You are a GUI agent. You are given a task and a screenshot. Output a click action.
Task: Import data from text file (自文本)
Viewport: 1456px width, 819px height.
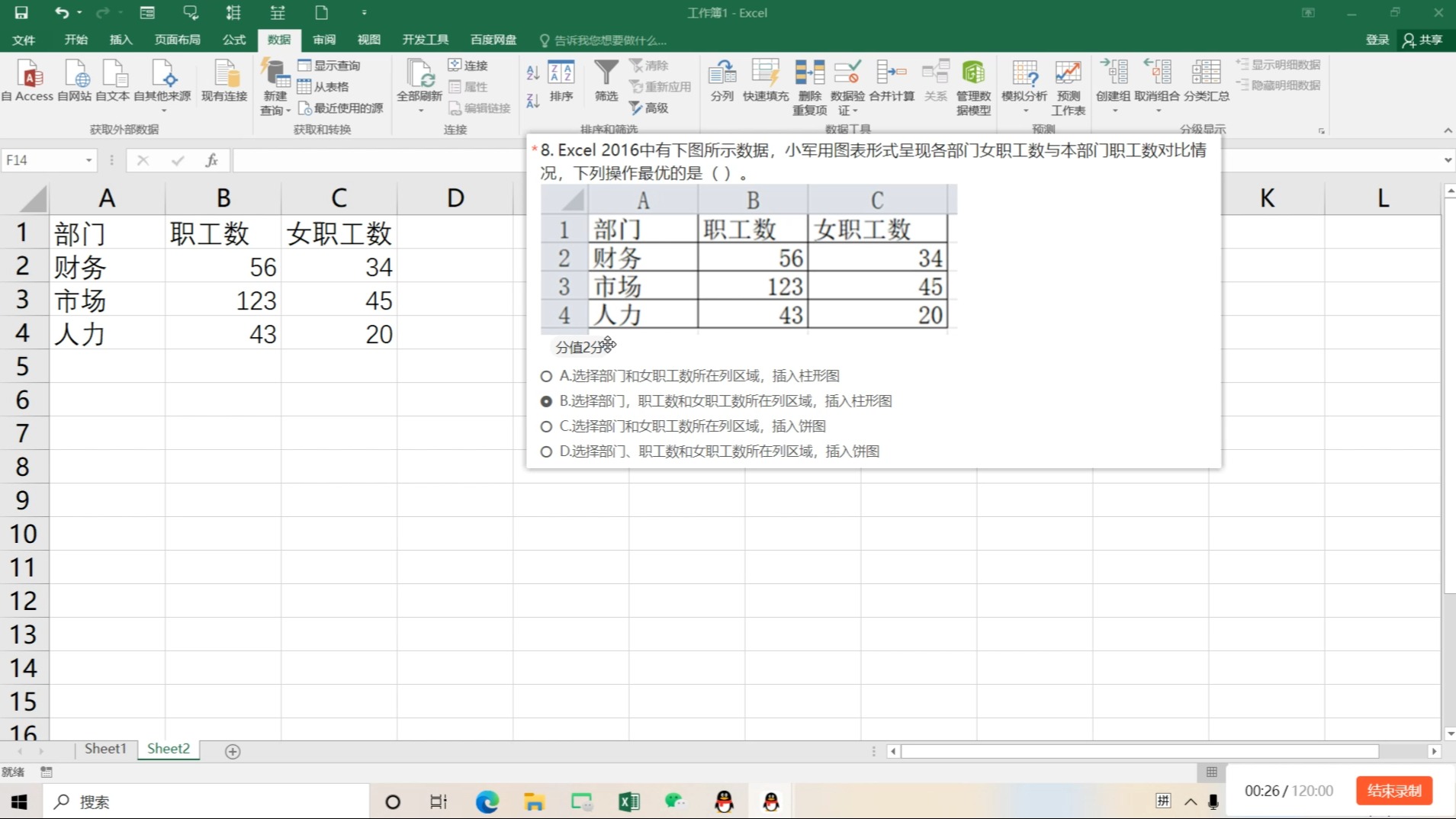click(113, 81)
